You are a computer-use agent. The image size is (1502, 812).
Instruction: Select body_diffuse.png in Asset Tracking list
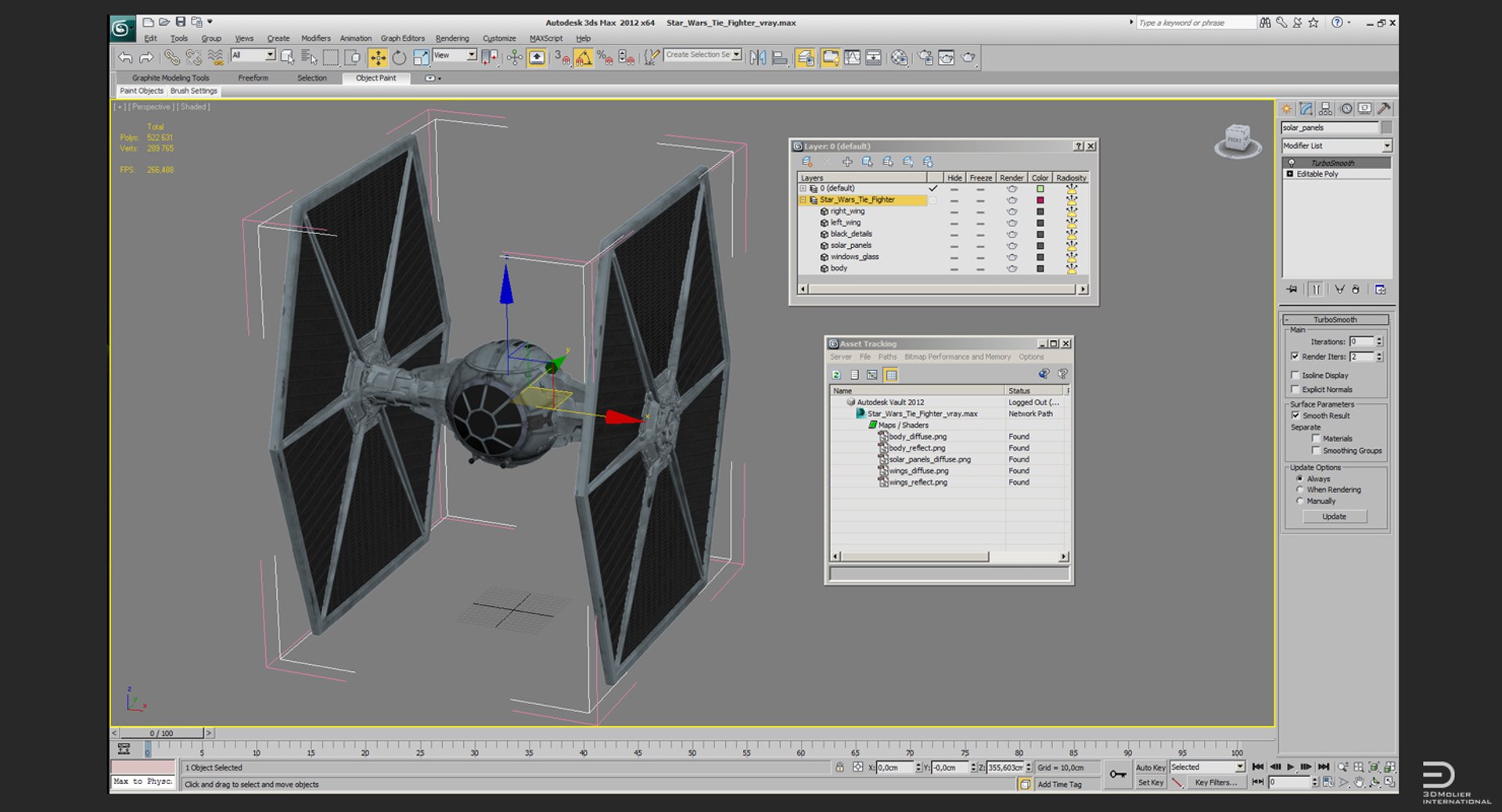tap(918, 437)
